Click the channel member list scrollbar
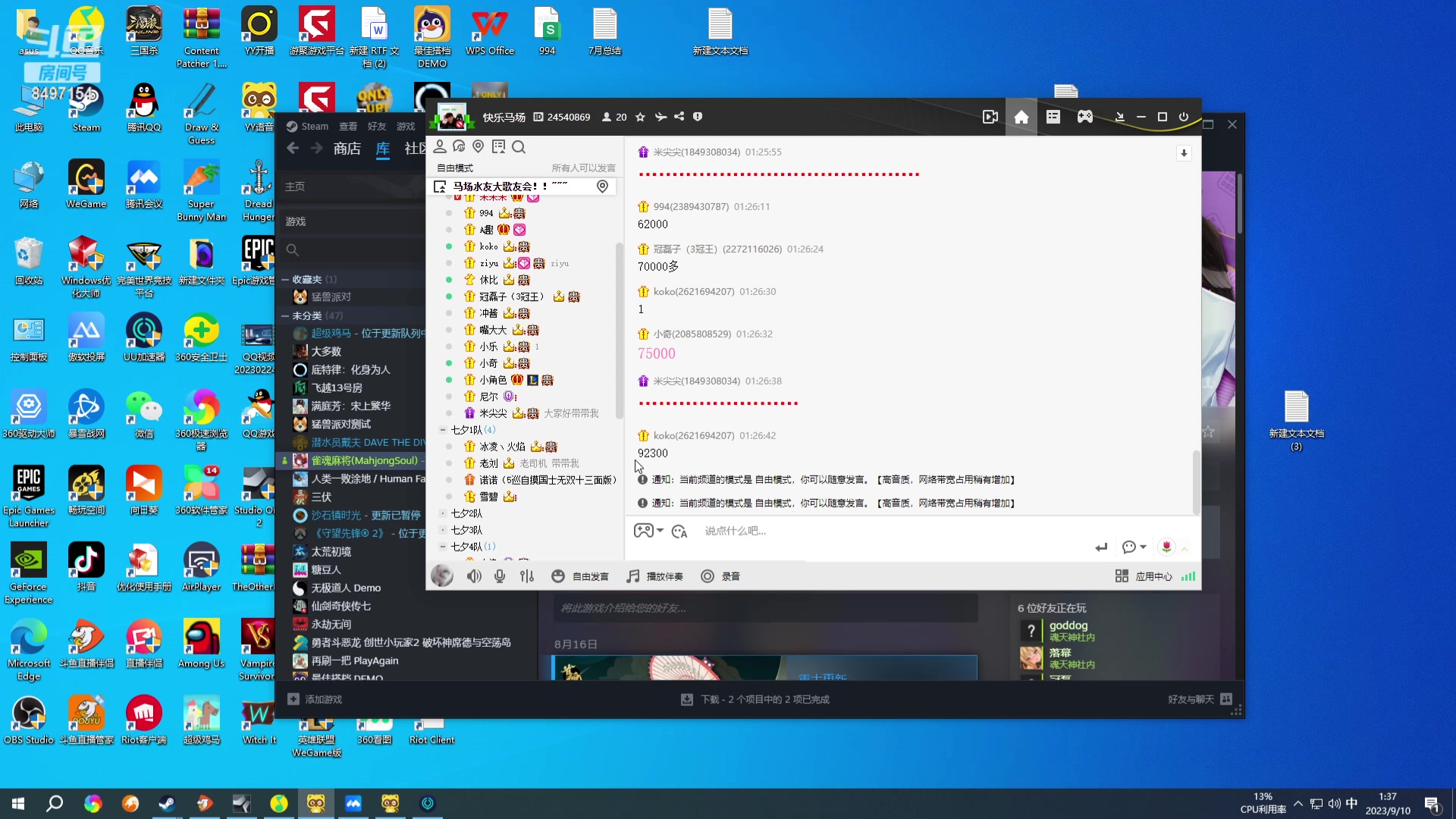1456x819 pixels. click(x=619, y=330)
